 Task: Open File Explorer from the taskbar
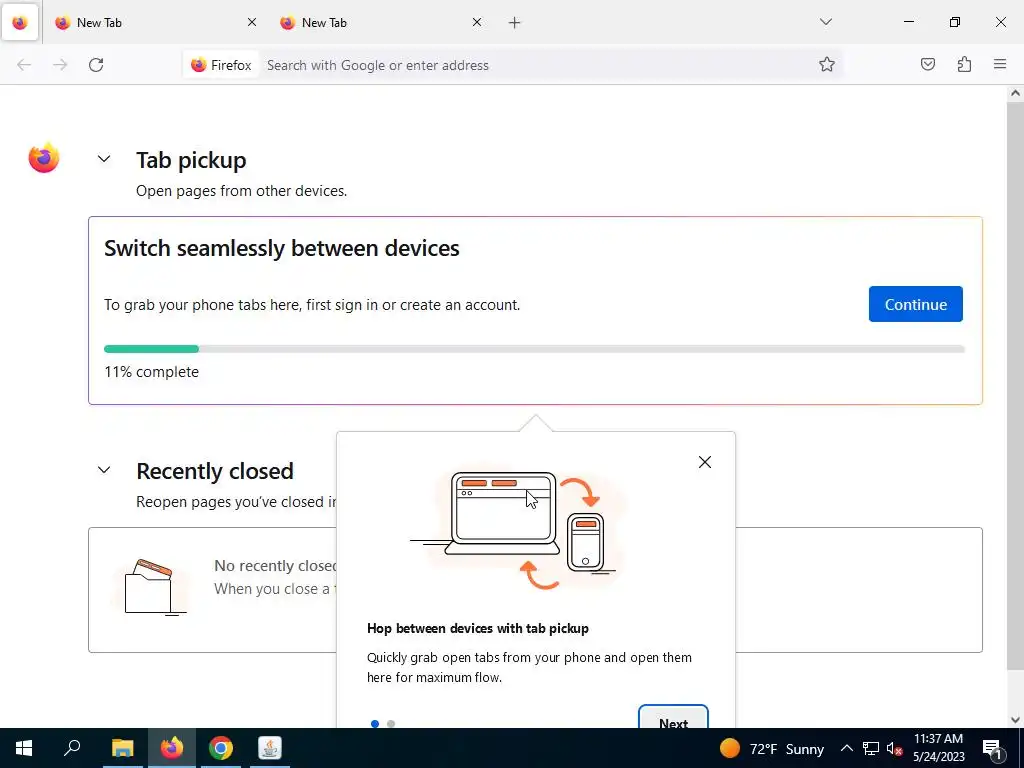coord(122,748)
